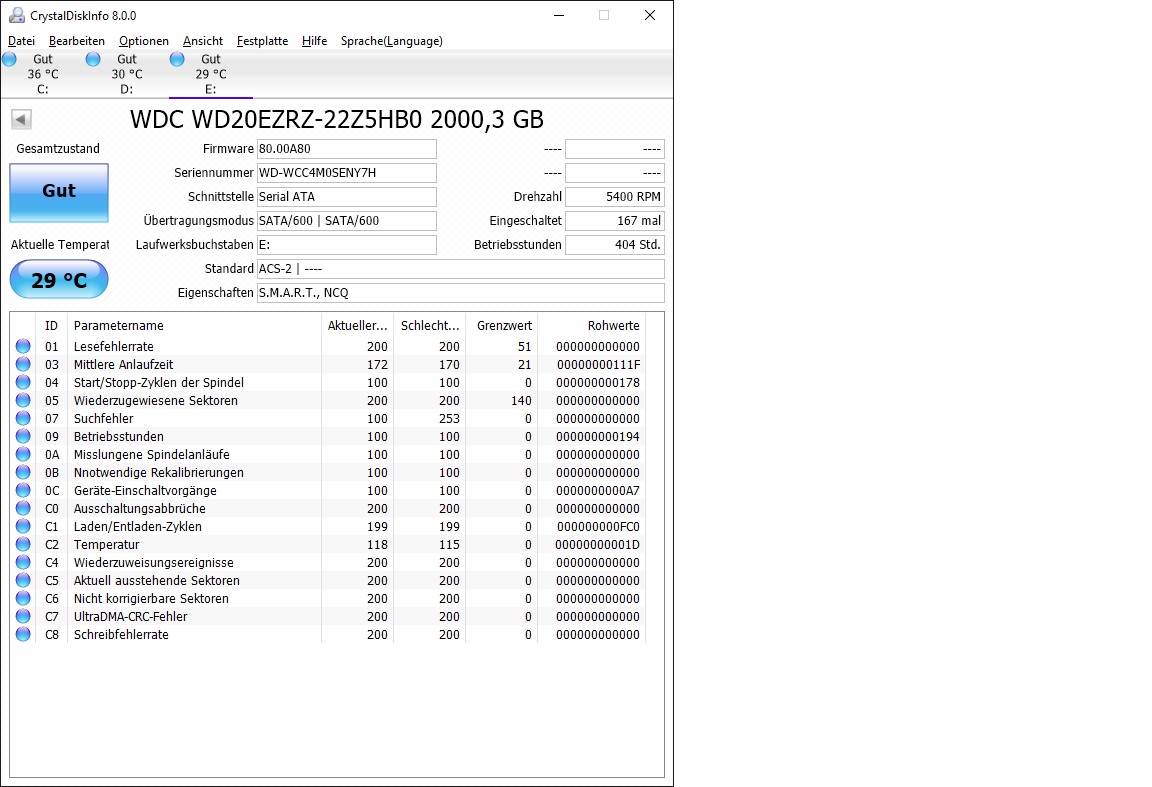This screenshot has width=1152, height=787.
Task: Click the Schlecht... column header
Action: (x=430, y=326)
